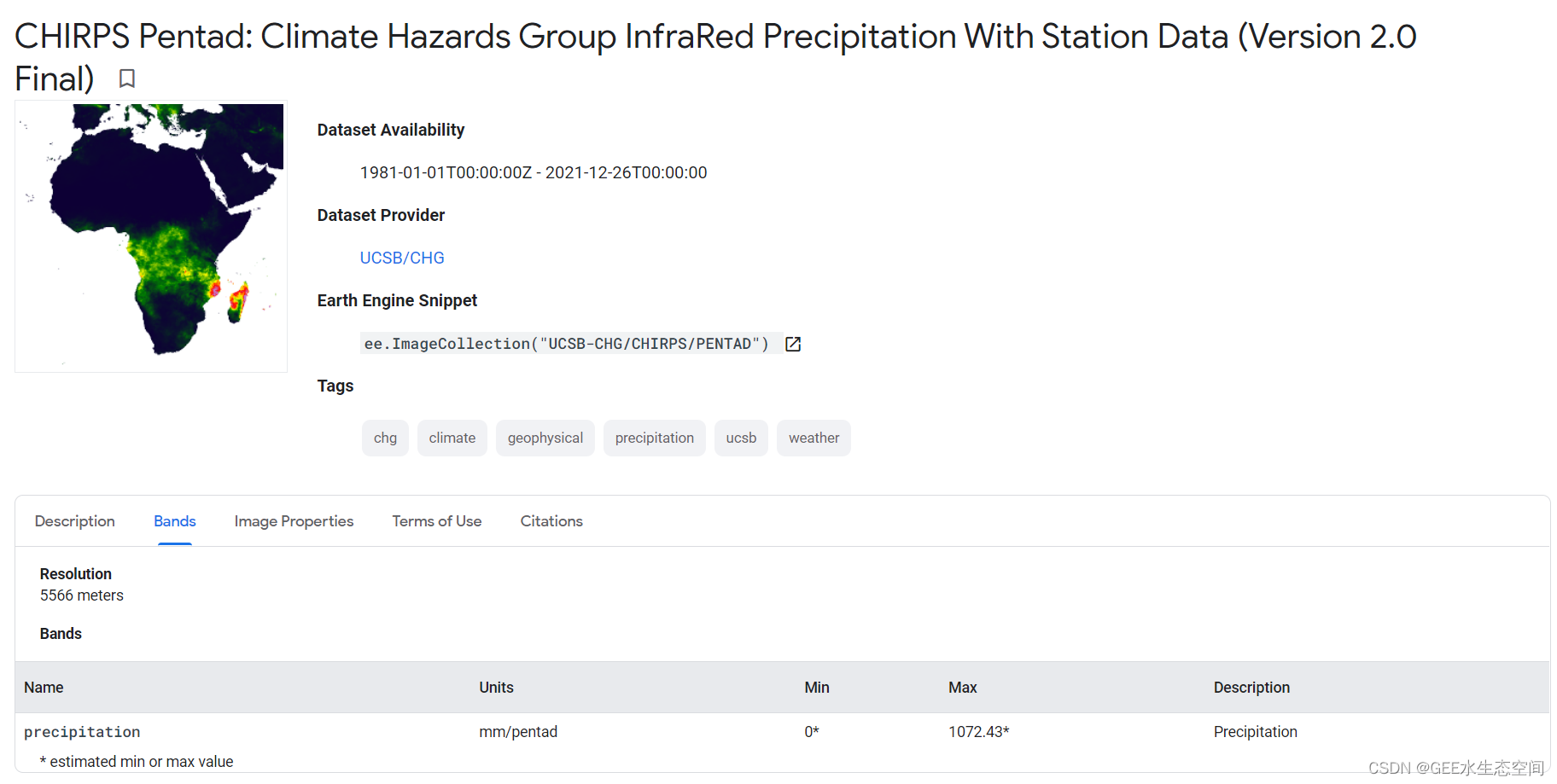Viewport: 1557px width, 784px height.
Task: Click the ee.ImageCollection code snippet text
Action: point(566,344)
